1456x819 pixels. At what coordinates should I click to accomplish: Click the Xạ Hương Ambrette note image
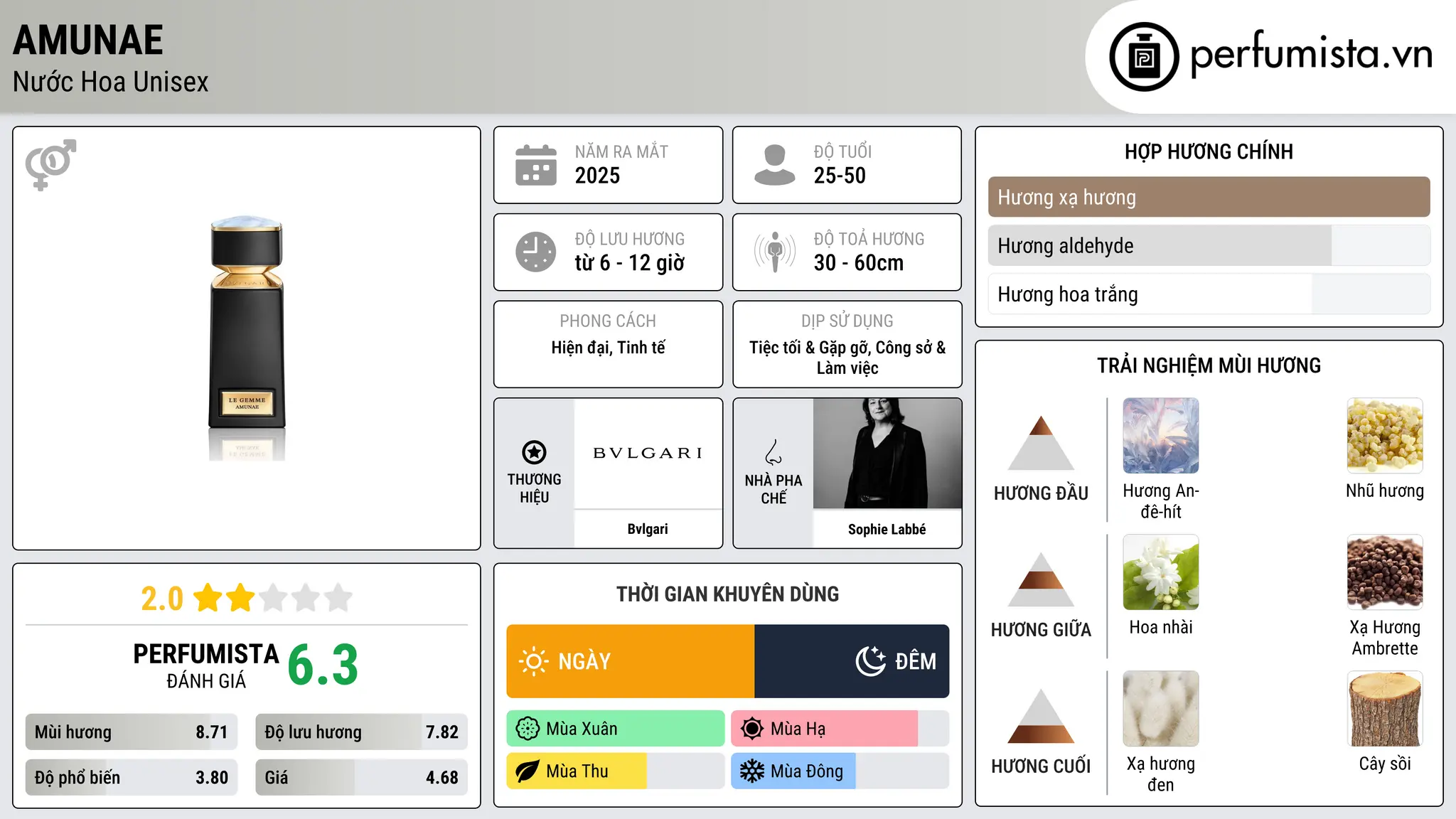coord(1385,572)
